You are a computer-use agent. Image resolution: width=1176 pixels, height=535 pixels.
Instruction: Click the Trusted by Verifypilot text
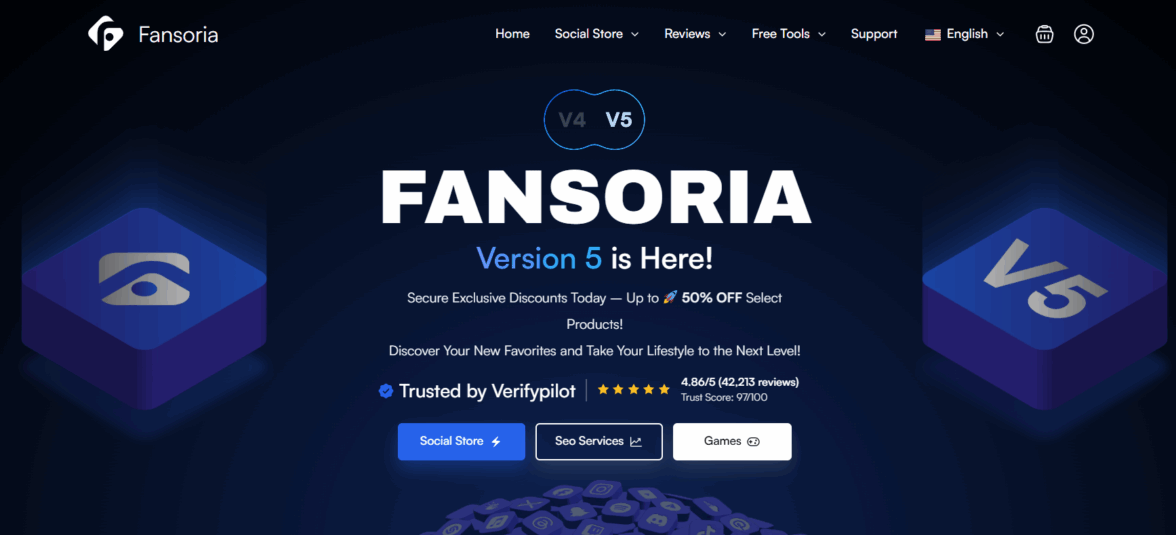click(x=487, y=391)
